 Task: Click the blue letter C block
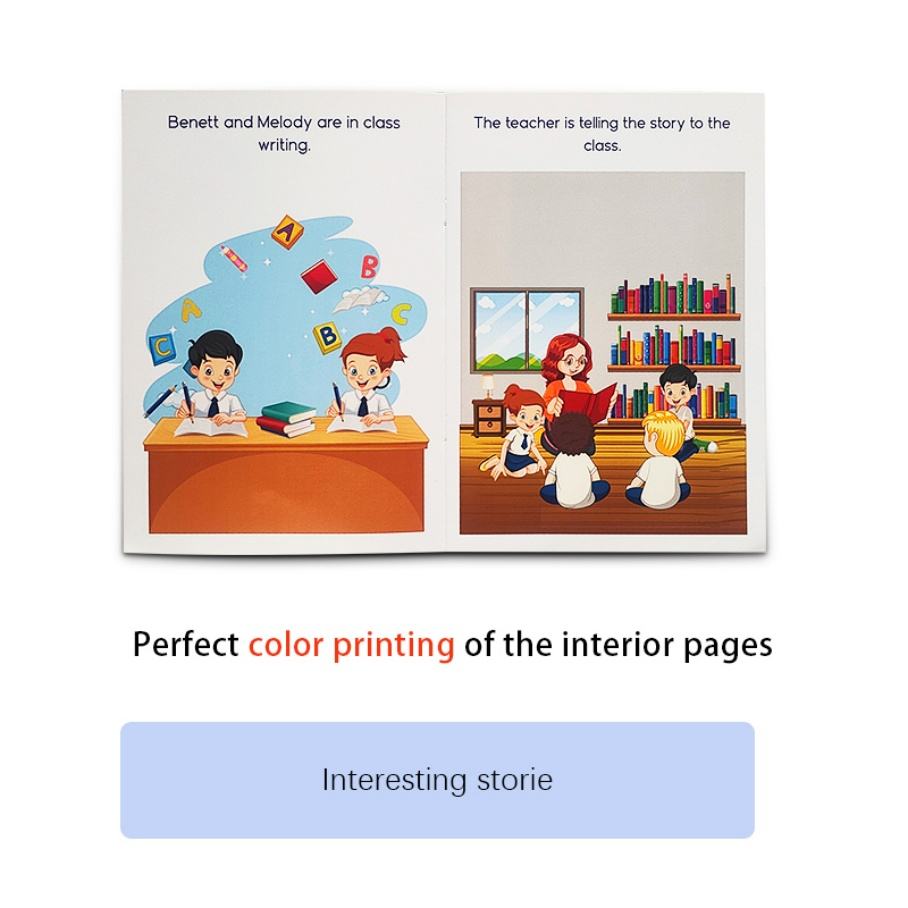[x=159, y=347]
